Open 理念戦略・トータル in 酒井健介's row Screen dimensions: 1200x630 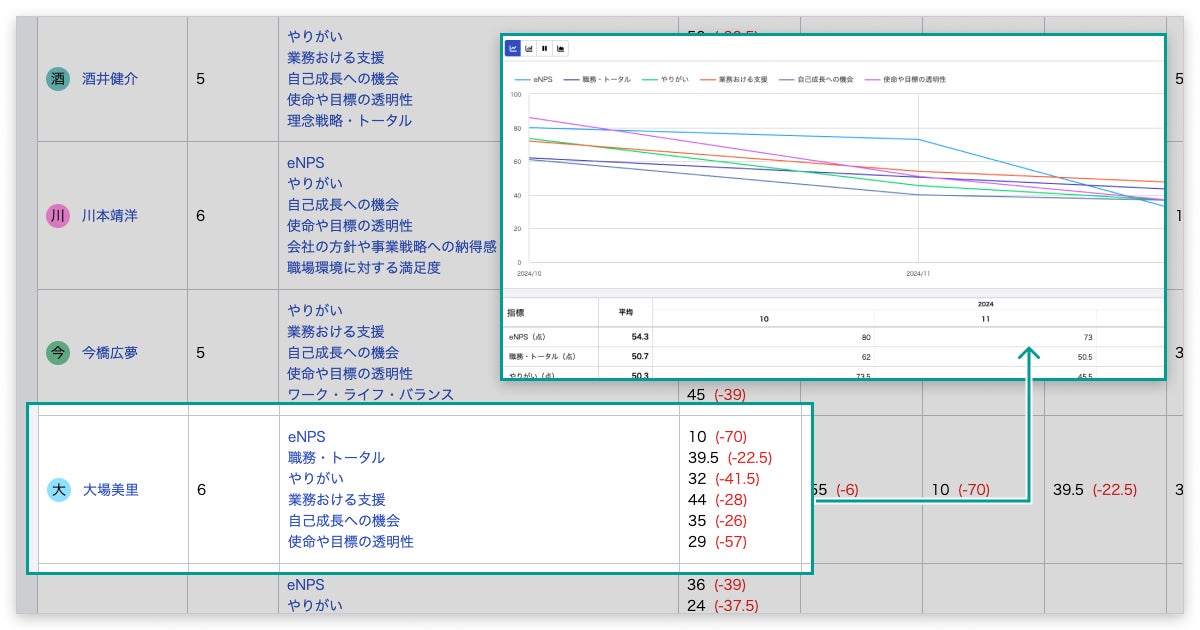349,121
